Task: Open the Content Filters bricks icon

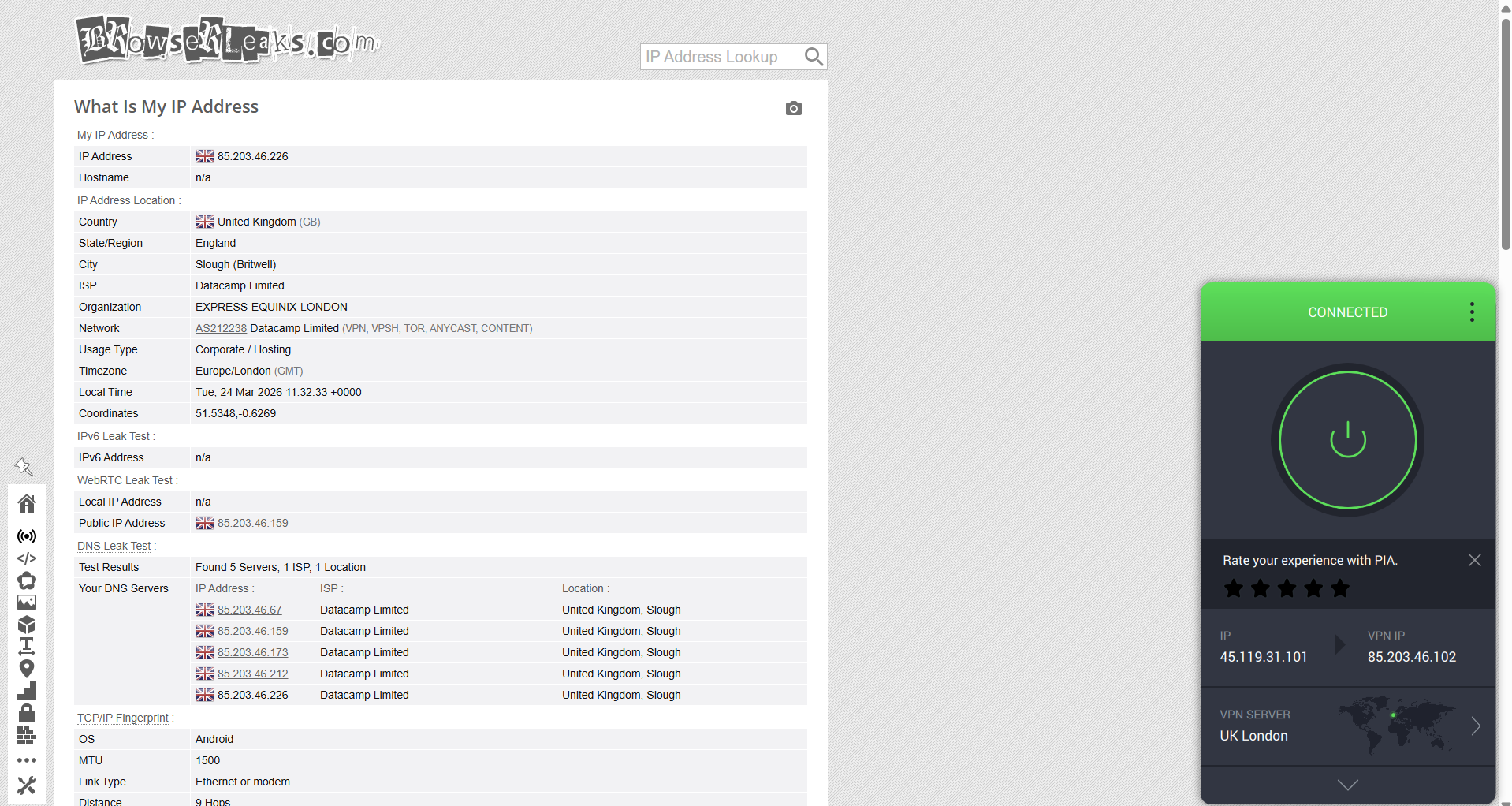Action: (x=26, y=735)
